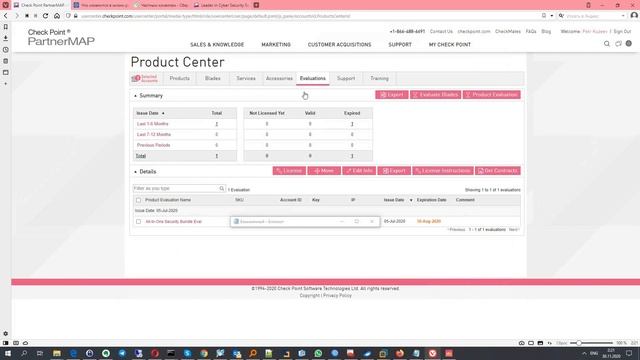This screenshot has width=640, height=360.
Task: Click the site search magnifier icon
Action: [x=607, y=44]
